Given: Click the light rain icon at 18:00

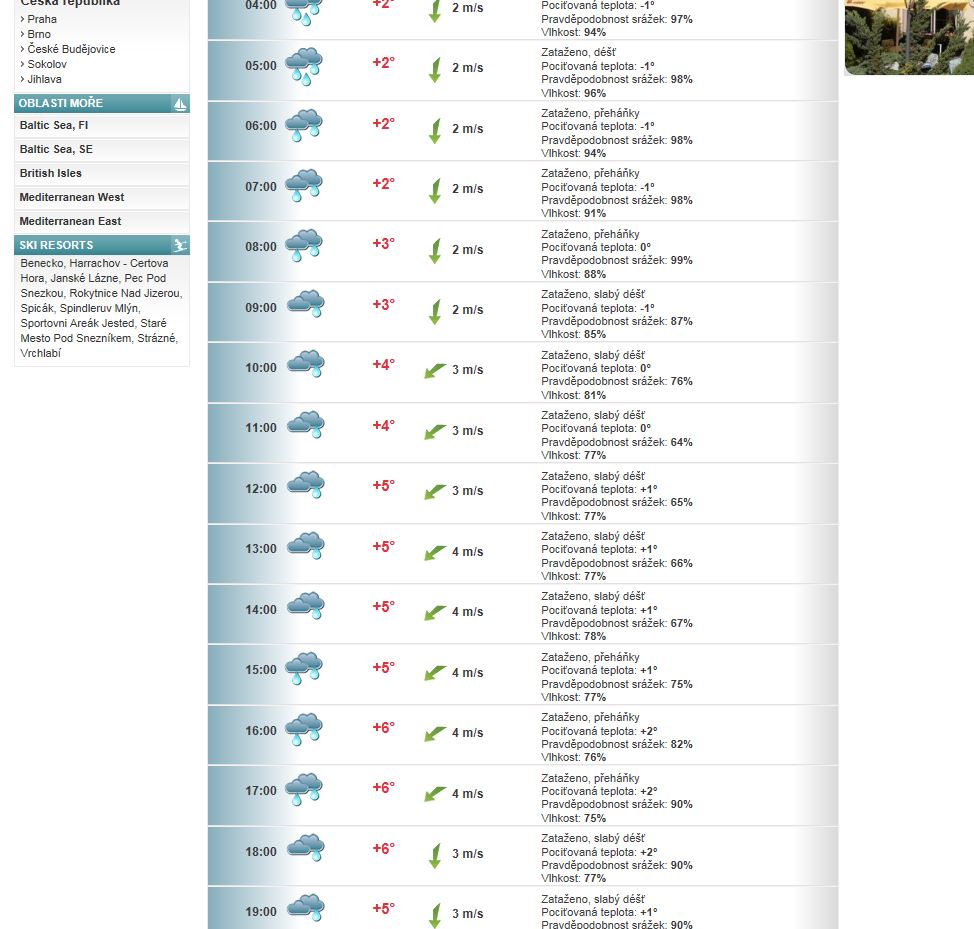Looking at the screenshot, I should 305,848.
